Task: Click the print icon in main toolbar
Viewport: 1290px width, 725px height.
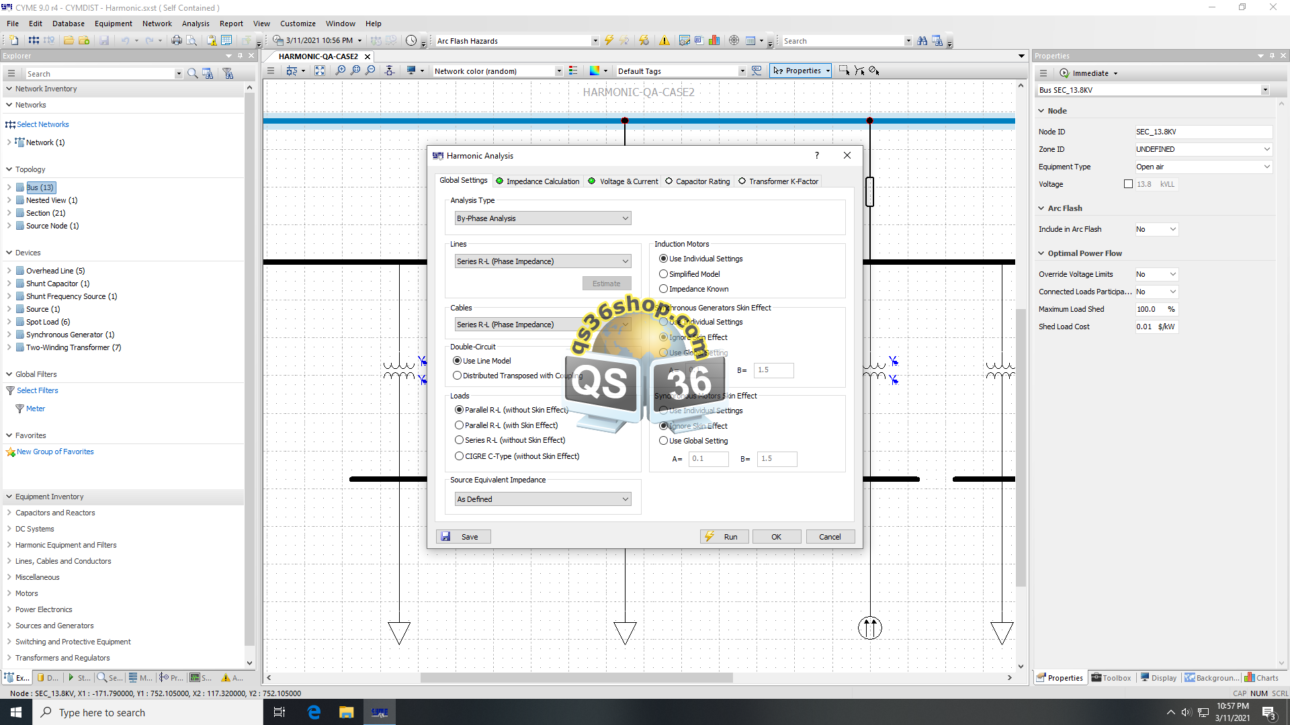Action: point(176,41)
